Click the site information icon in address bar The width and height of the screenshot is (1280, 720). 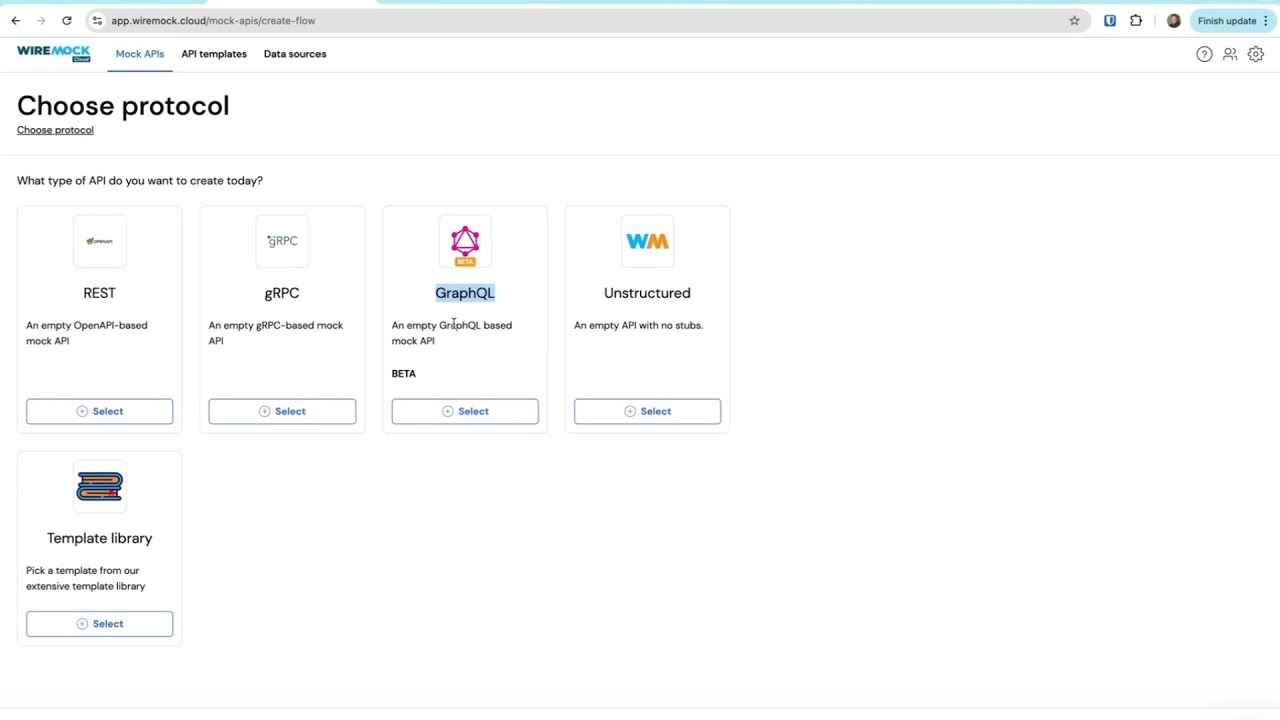97,20
